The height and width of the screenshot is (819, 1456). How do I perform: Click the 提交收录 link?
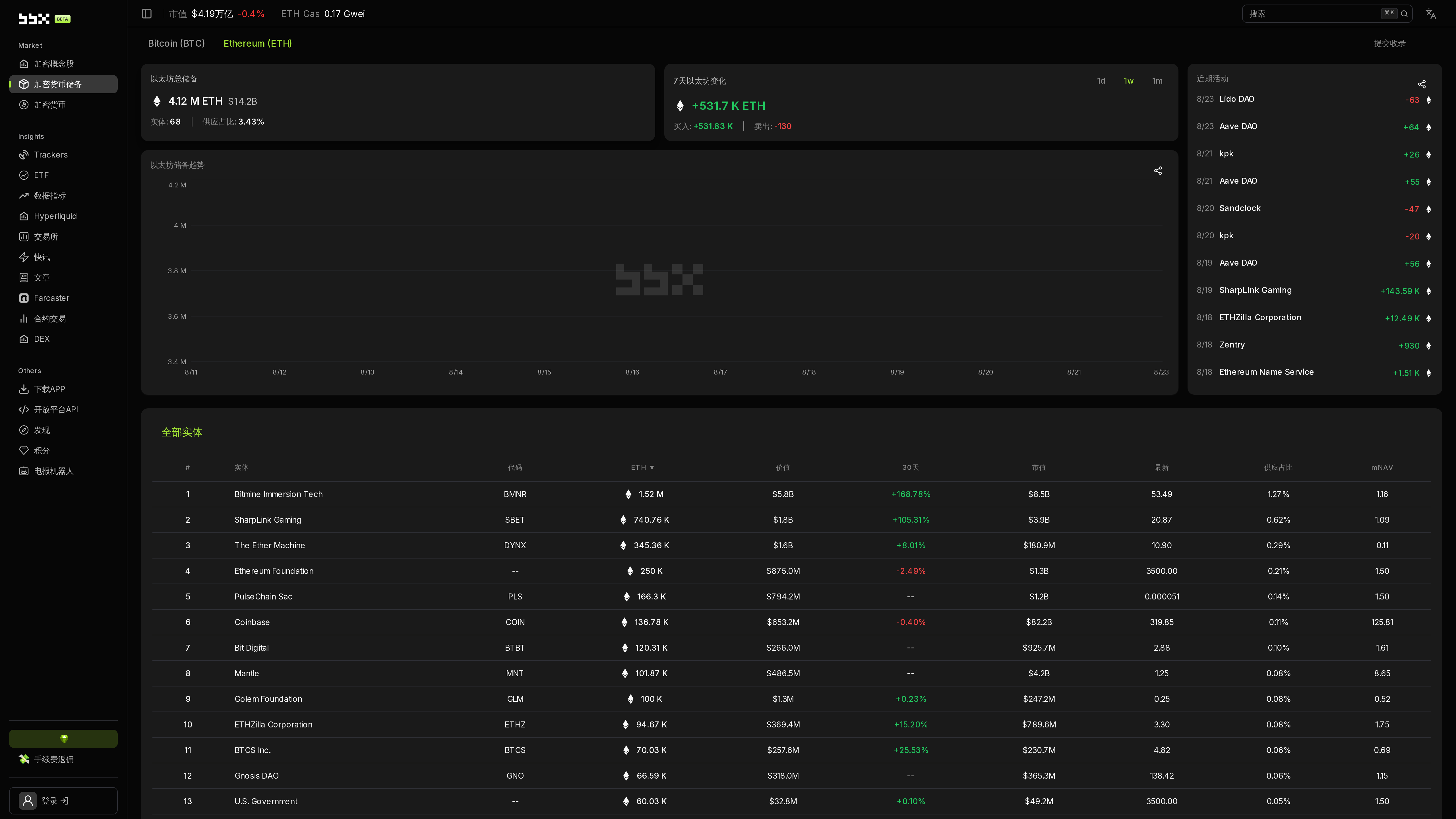coord(1390,44)
